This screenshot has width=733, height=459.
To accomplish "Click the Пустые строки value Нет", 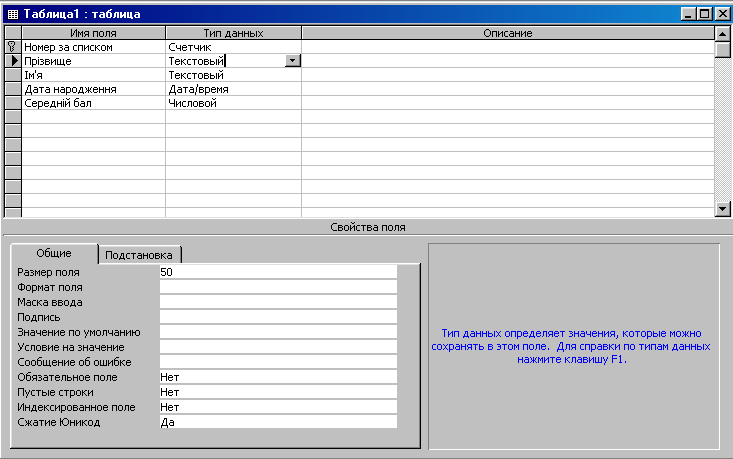I will (x=278, y=392).
